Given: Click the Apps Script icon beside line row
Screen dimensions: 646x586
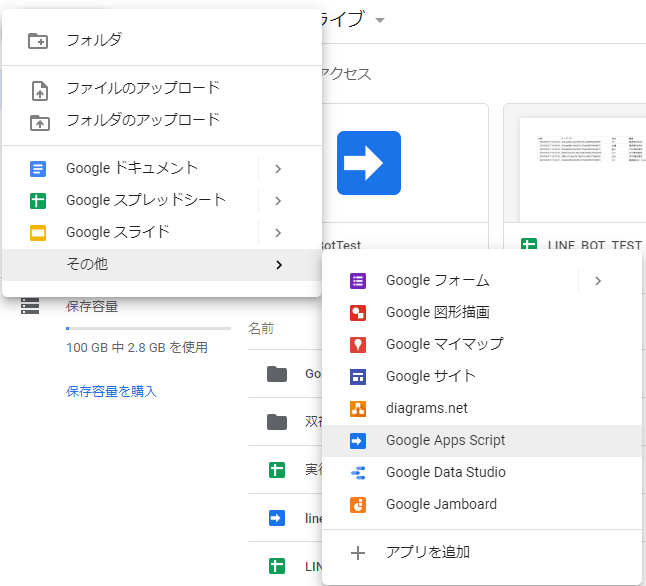Looking at the screenshot, I should pos(277,518).
